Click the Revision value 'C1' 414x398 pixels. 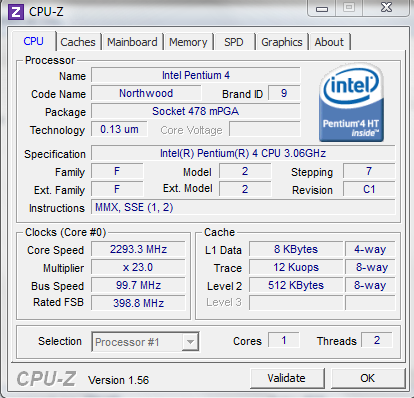pyautogui.click(x=369, y=189)
